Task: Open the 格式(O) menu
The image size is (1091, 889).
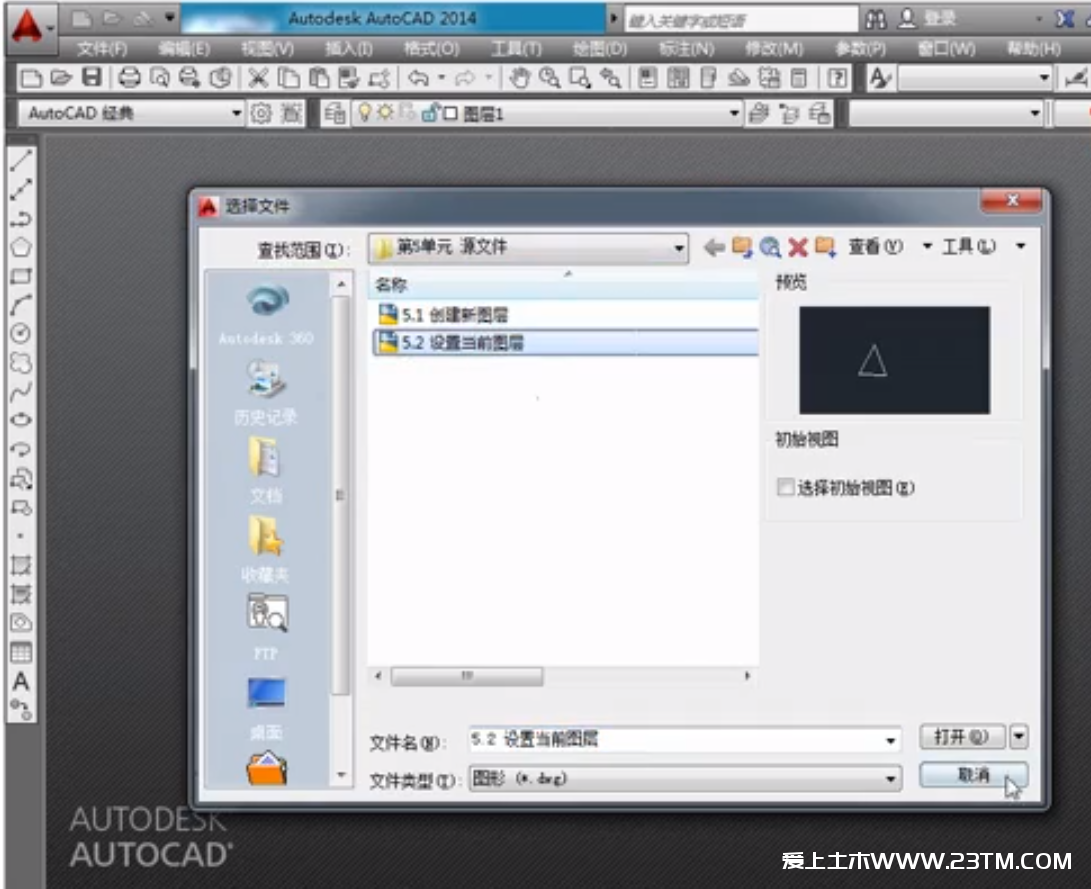Action: click(431, 49)
